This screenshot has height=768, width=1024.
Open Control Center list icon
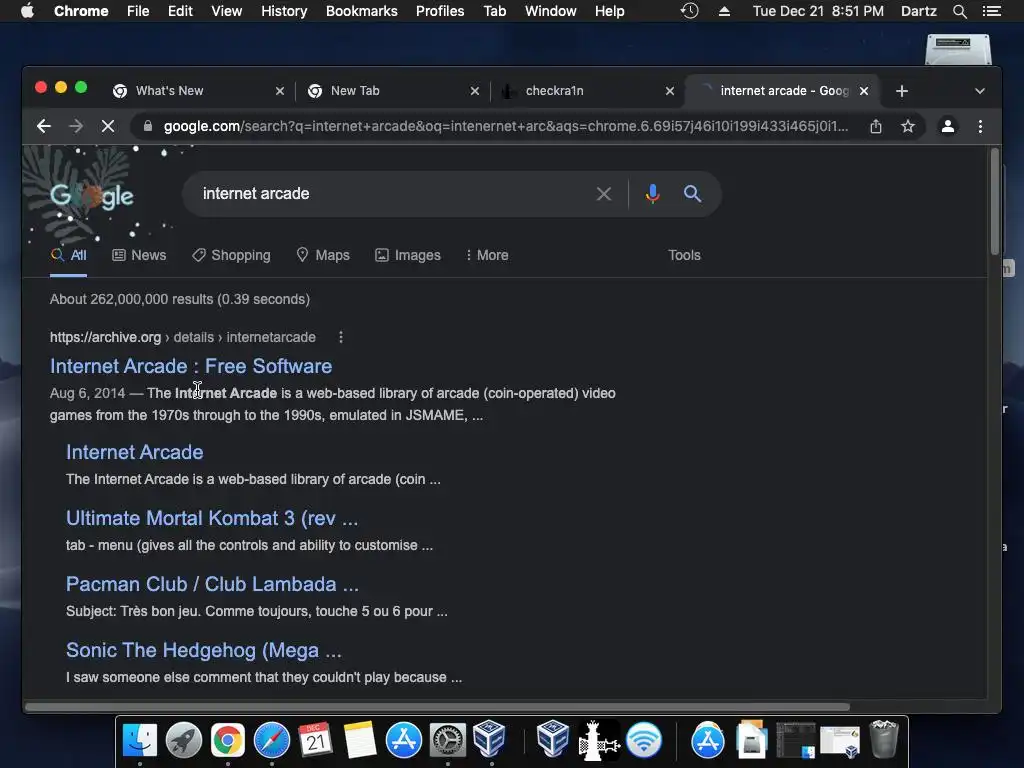point(991,11)
